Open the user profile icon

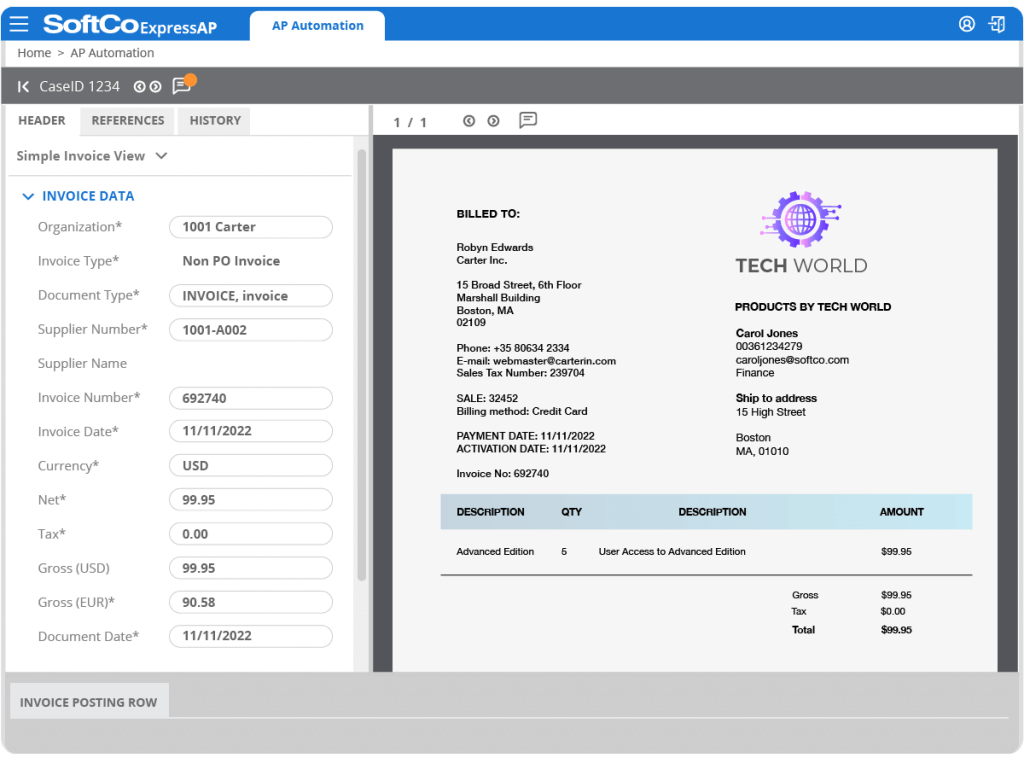967,24
